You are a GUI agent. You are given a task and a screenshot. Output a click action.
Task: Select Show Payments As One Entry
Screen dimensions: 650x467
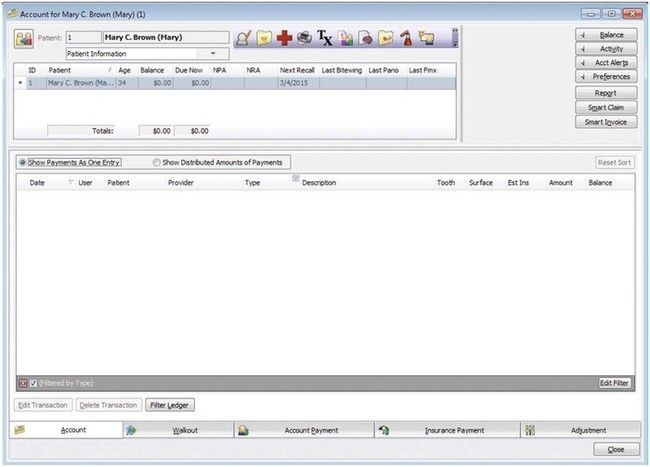23,162
